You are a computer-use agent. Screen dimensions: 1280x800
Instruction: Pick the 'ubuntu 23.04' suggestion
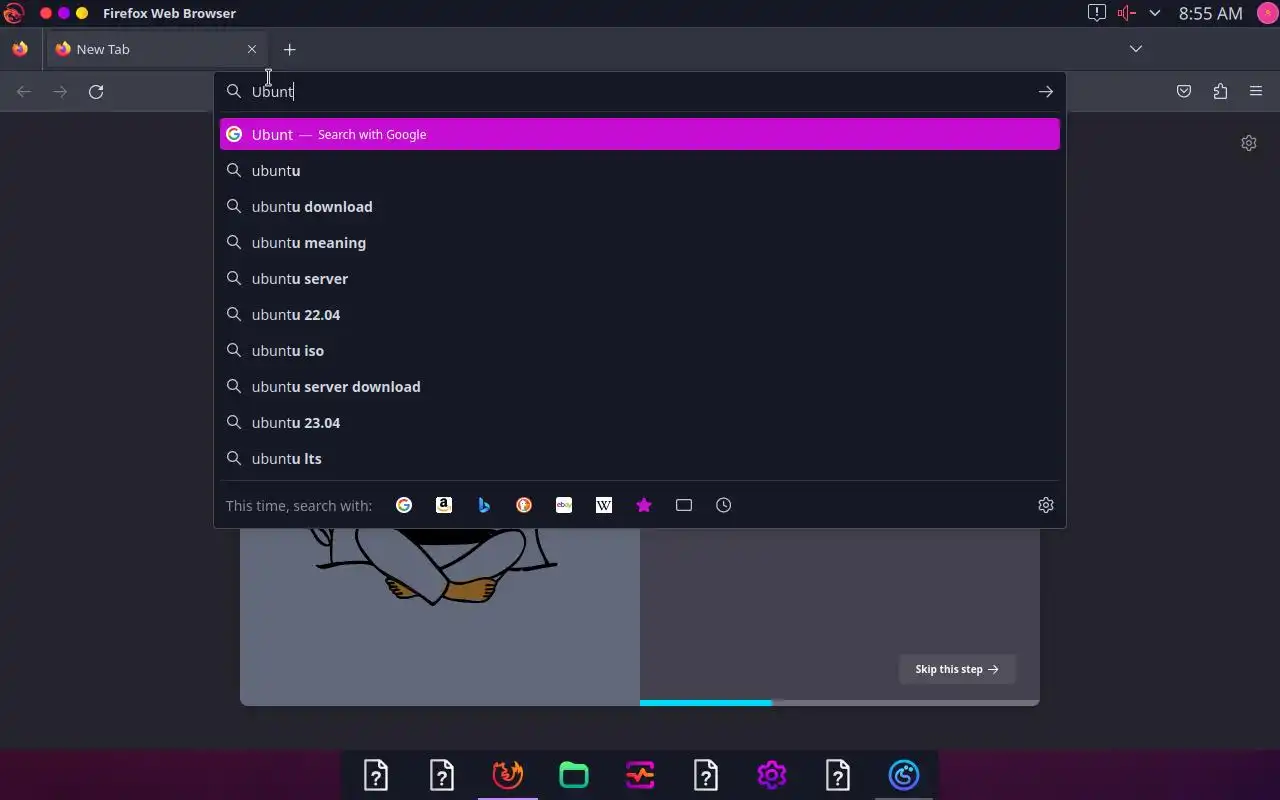(640, 422)
